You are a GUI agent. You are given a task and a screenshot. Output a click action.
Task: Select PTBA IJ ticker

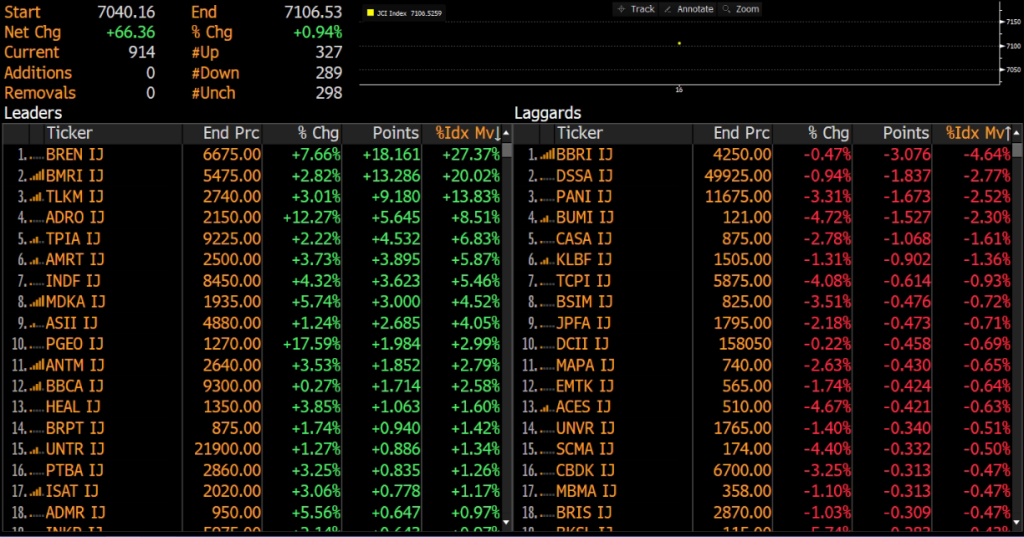74,470
